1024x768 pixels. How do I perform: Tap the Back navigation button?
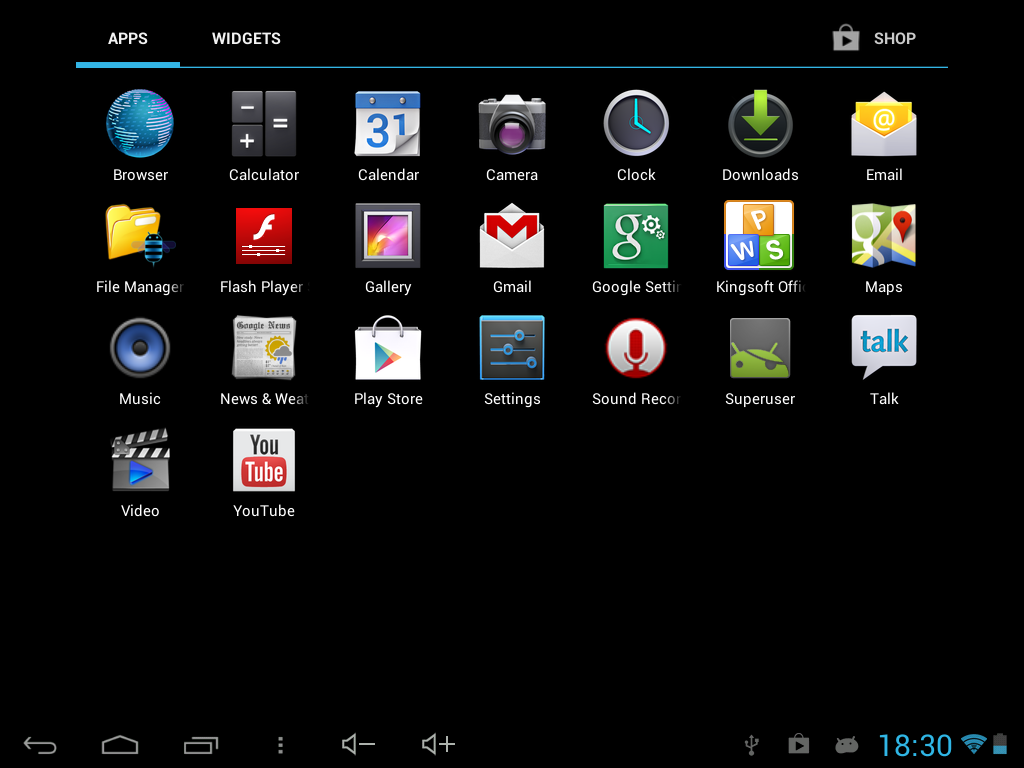[x=40, y=744]
